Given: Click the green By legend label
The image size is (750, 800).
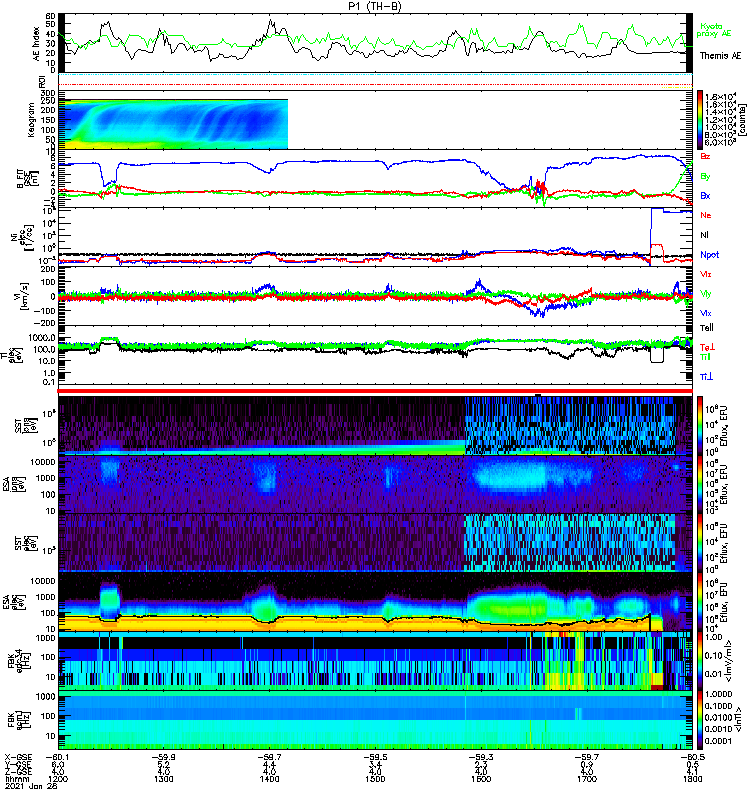Looking at the screenshot, I should tap(705, 177).
